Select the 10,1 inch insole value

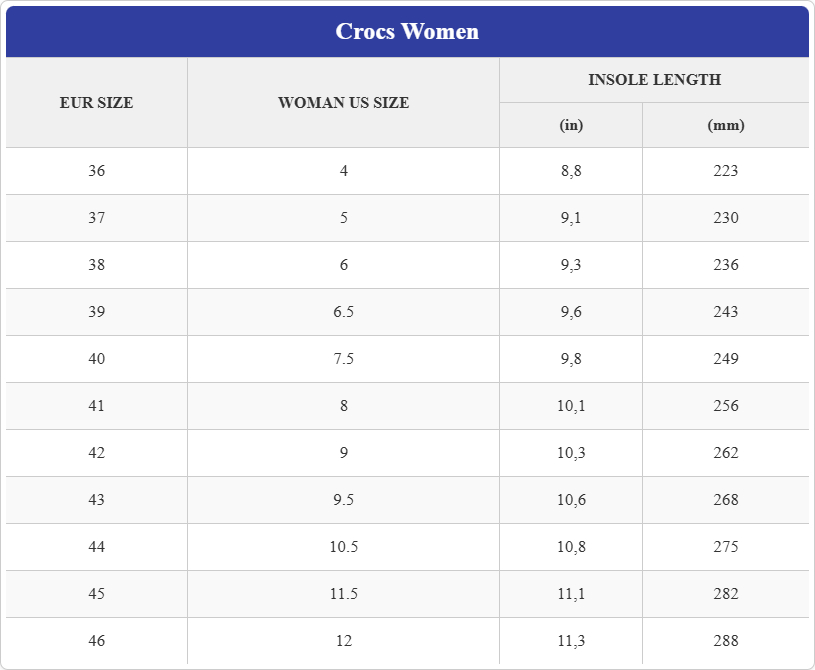tap(571, 406)
